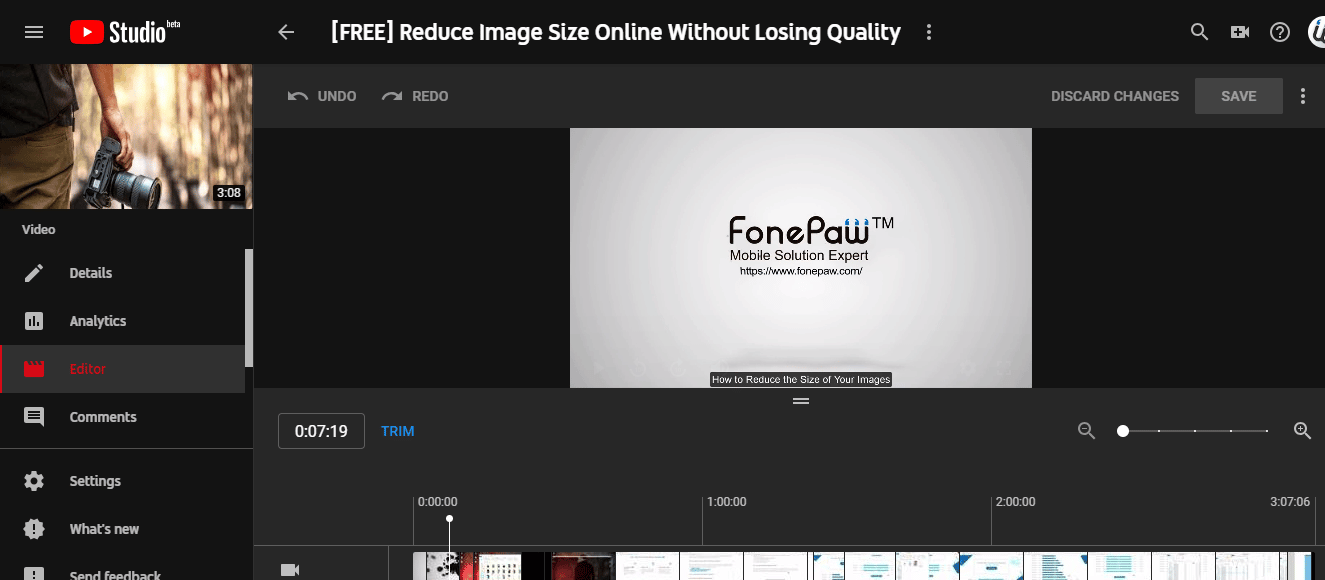Open the Analytics section via its chart icon
The image size is (1325, 580).
(x=34, y=320)
